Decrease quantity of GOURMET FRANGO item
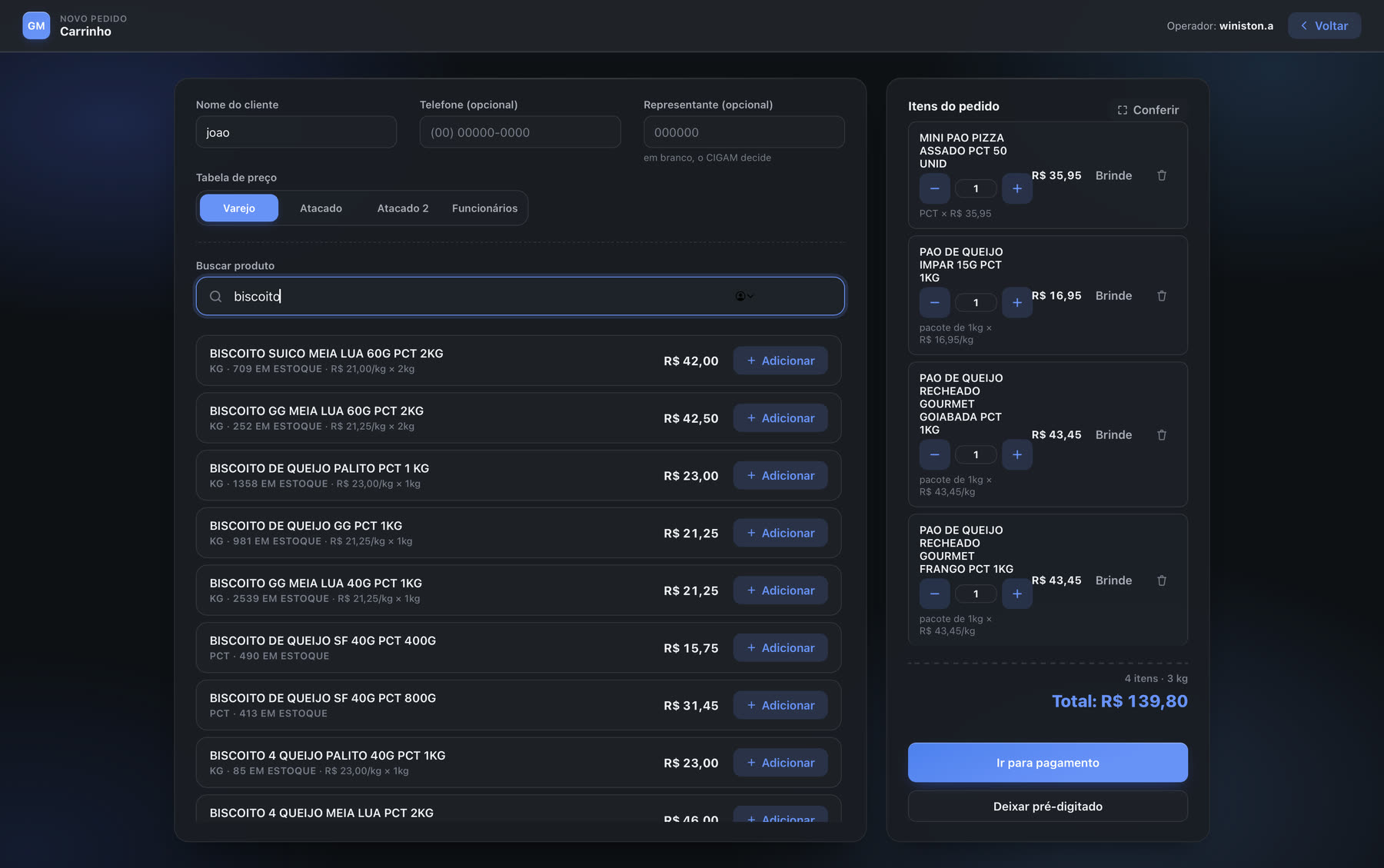The image size is (1384, 868). 934,594
